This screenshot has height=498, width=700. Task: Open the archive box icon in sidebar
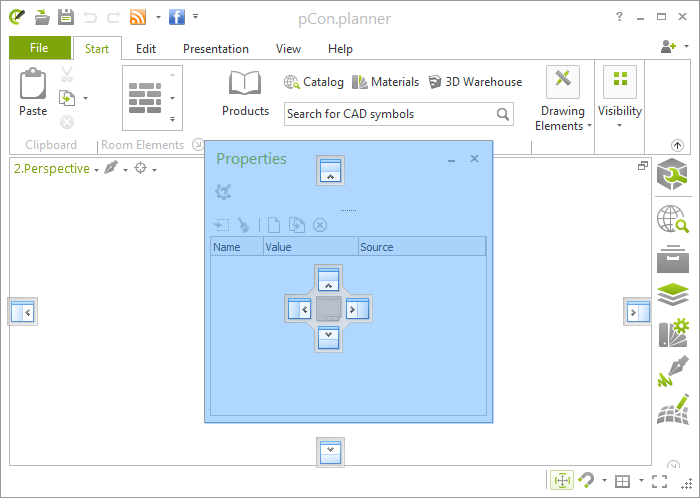tap(673, 259)
